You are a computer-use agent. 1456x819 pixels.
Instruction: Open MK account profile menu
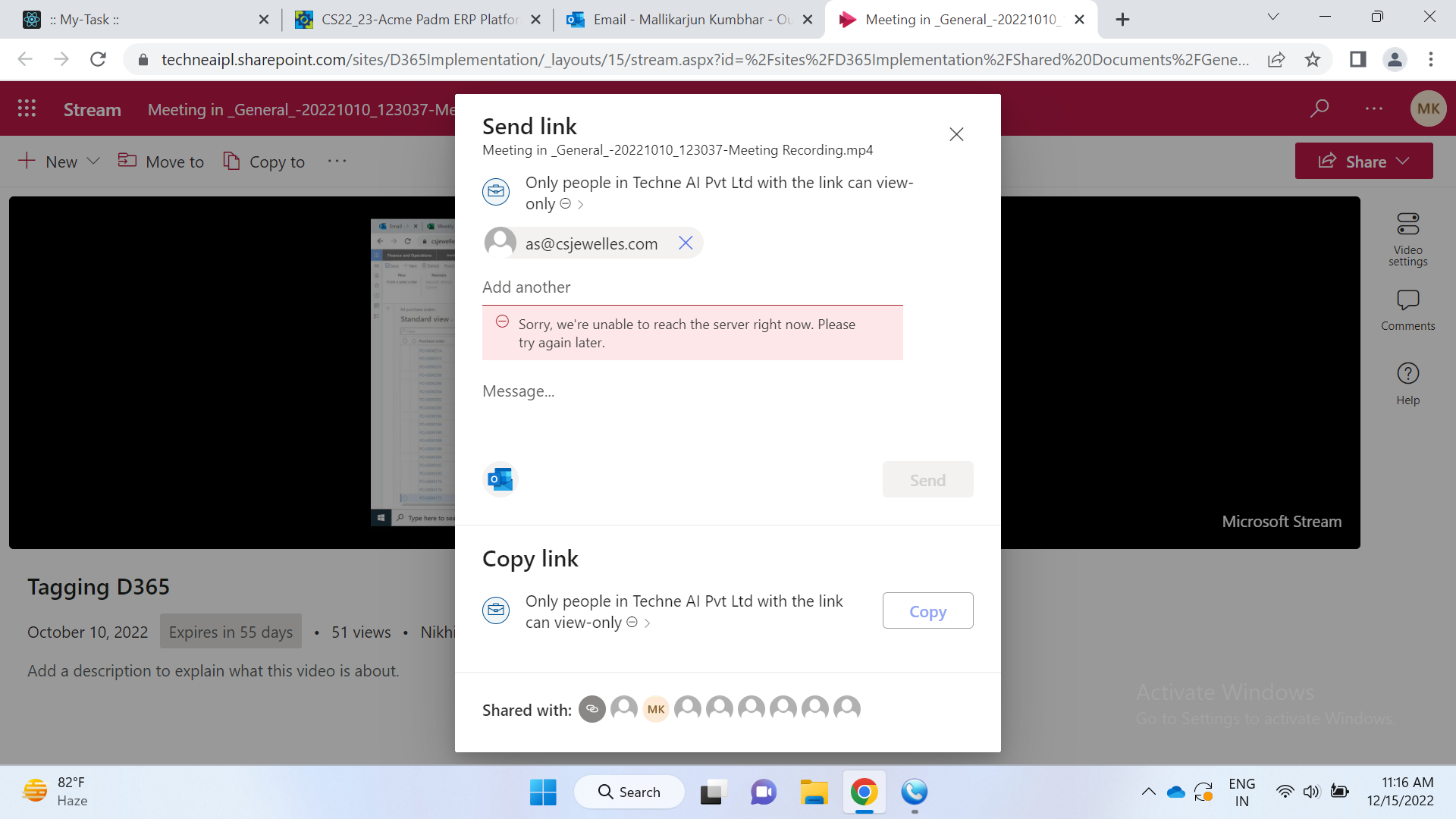pyautogui.click(x=1428, y=108)
